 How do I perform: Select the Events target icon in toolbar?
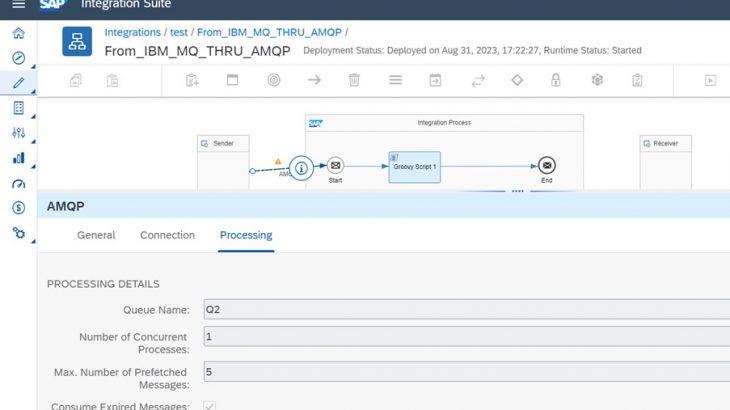pyautogui.click(x=274, y=80)
